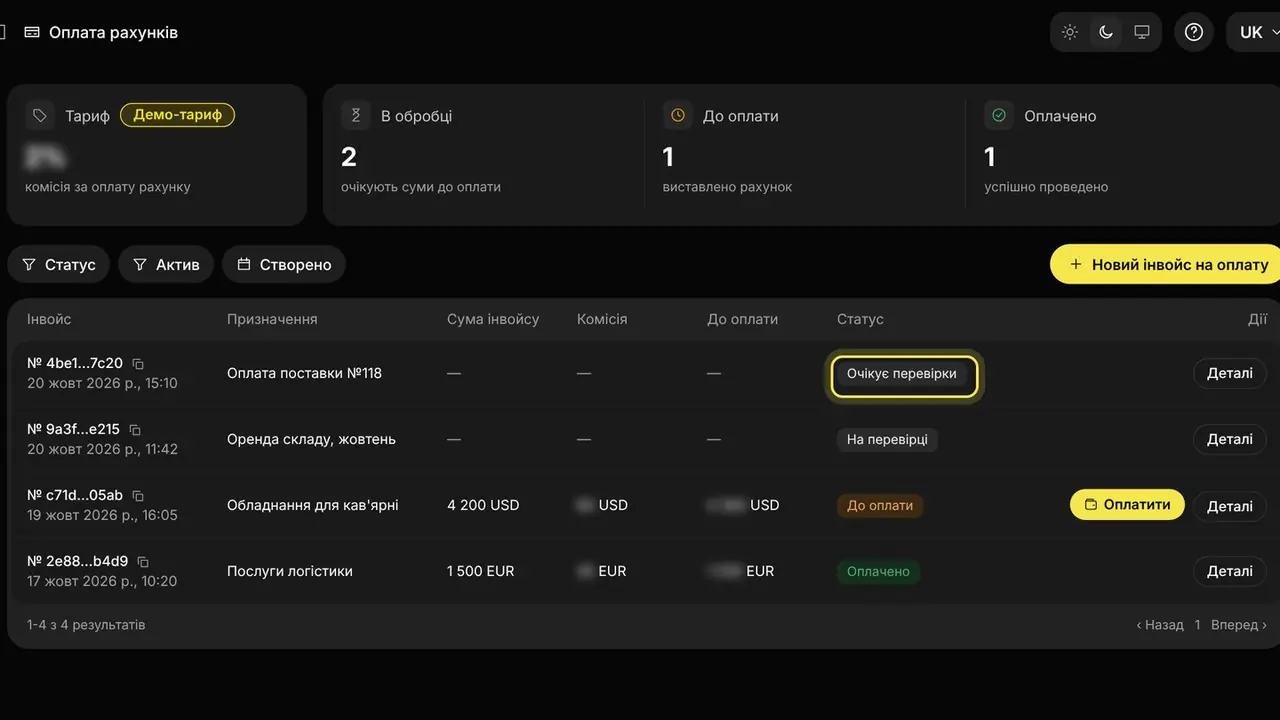
Task: Go to next page with Вперед
Action: [1239, 625]
